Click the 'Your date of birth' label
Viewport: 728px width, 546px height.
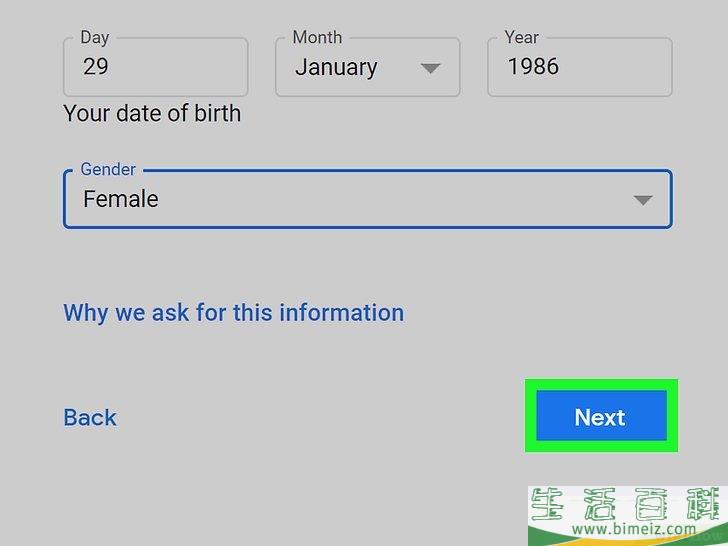coord(152,114)
